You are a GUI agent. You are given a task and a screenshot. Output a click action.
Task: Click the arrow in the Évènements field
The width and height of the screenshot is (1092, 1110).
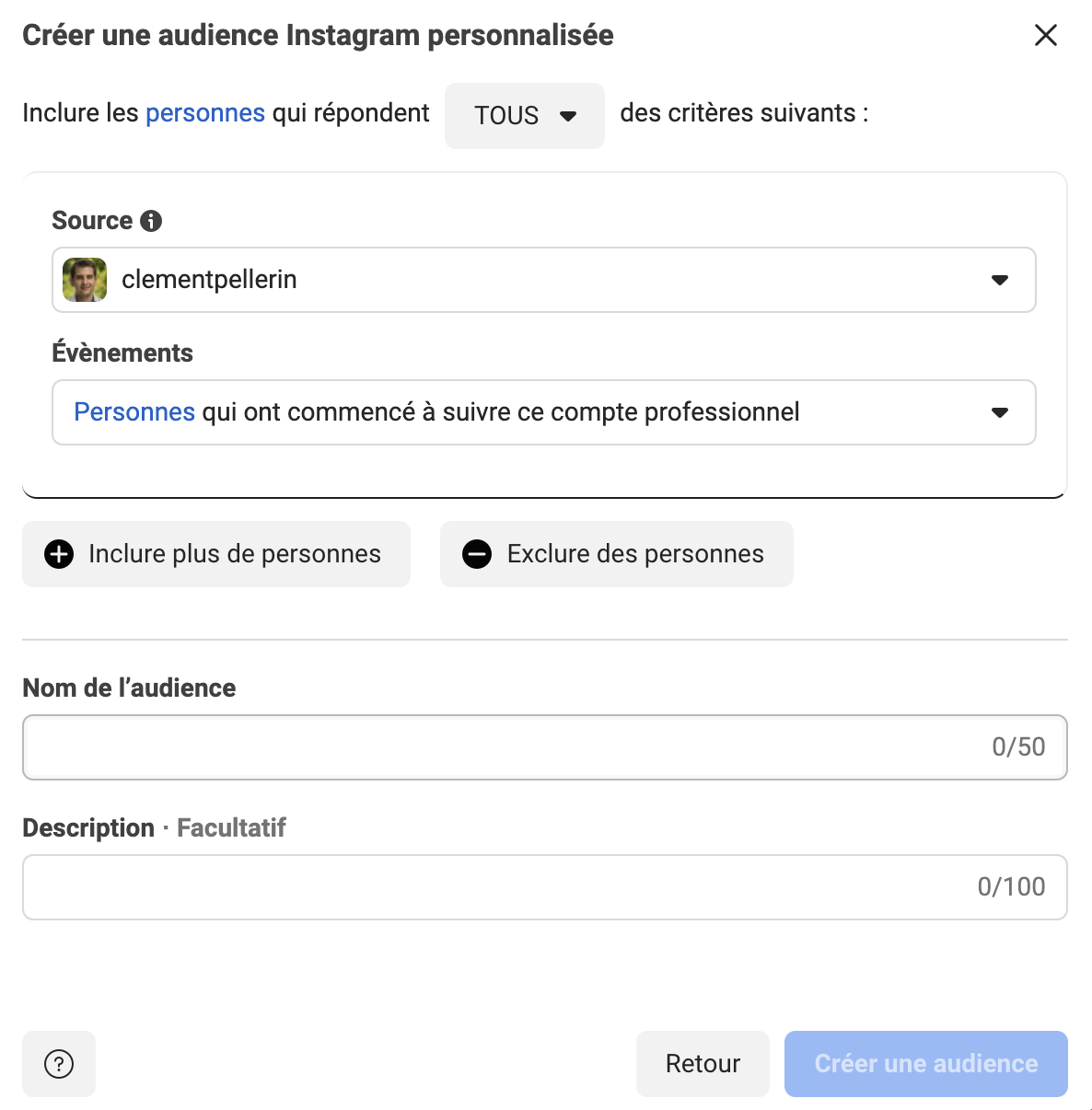tap(1000, 412)
